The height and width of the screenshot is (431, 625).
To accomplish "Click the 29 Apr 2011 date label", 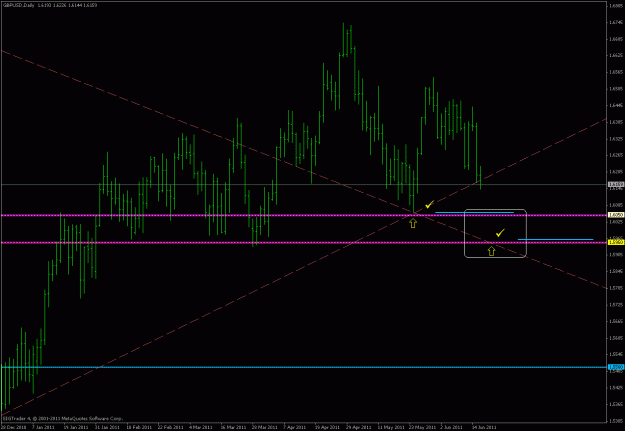I will pos(360,426).
